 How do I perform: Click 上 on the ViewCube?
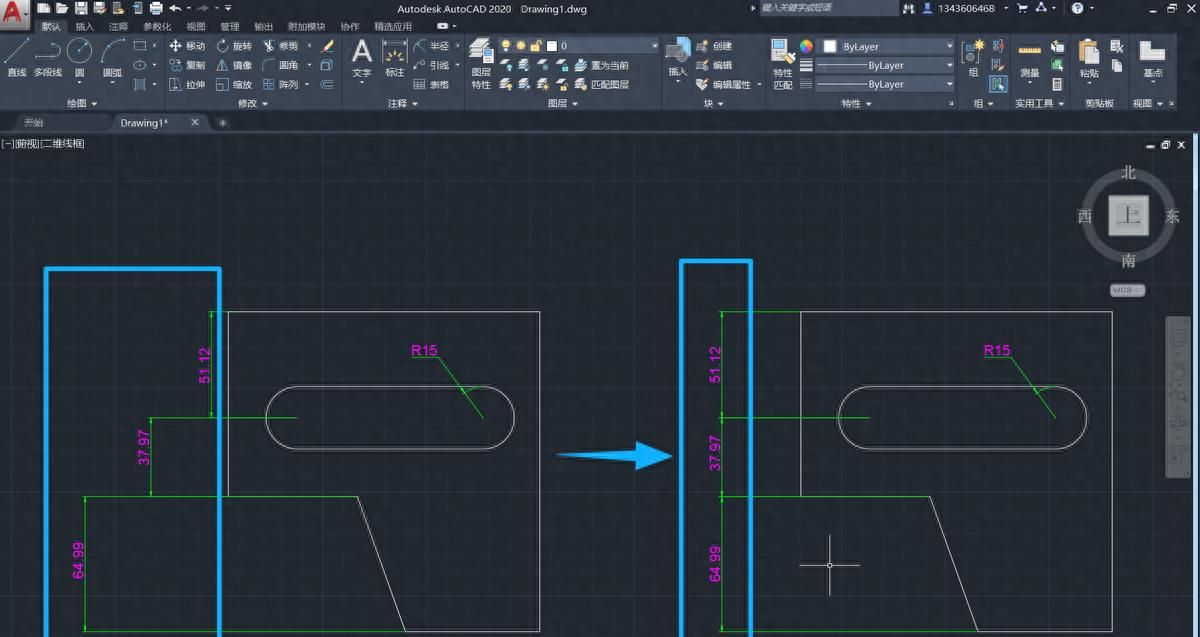[x=1127, y=215]
